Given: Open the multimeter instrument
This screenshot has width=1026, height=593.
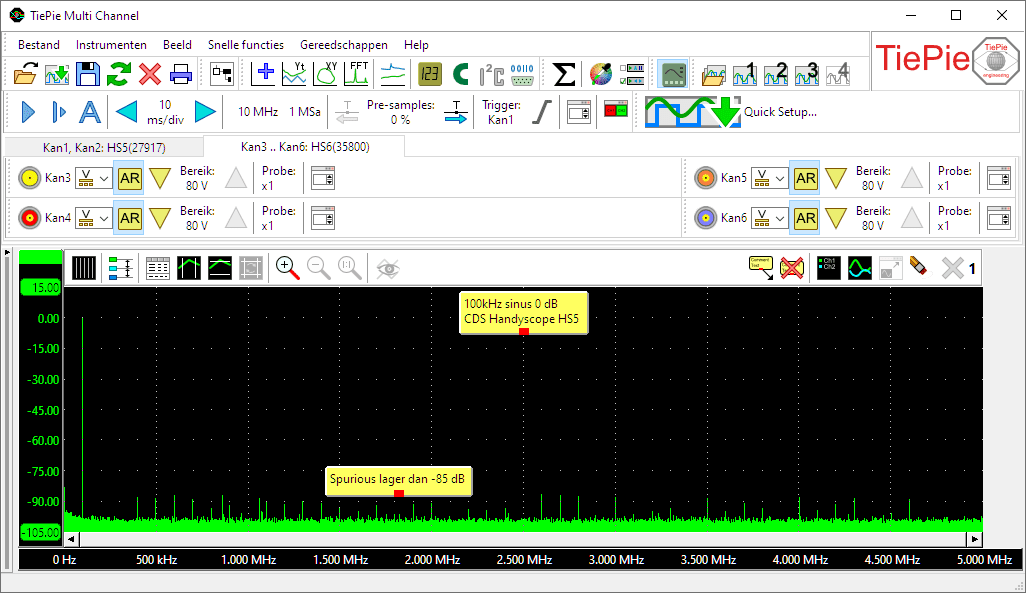Looking at the screenshot, I should coord(431,74).
